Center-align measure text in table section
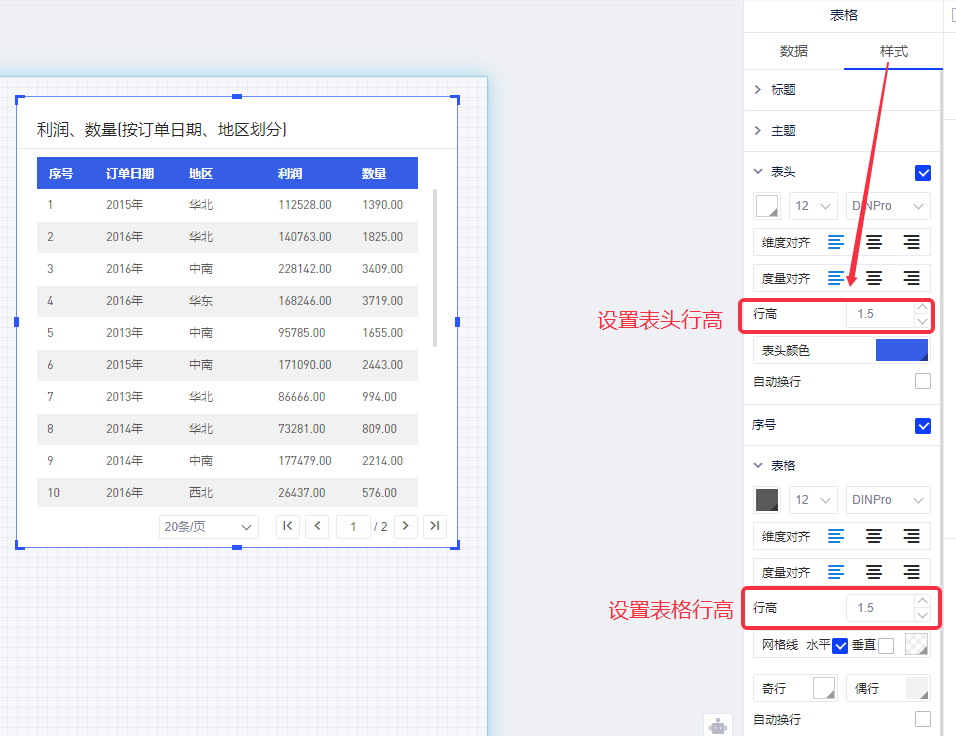Image resolution: width=956 pixels, height=736 pixels. 874,572
